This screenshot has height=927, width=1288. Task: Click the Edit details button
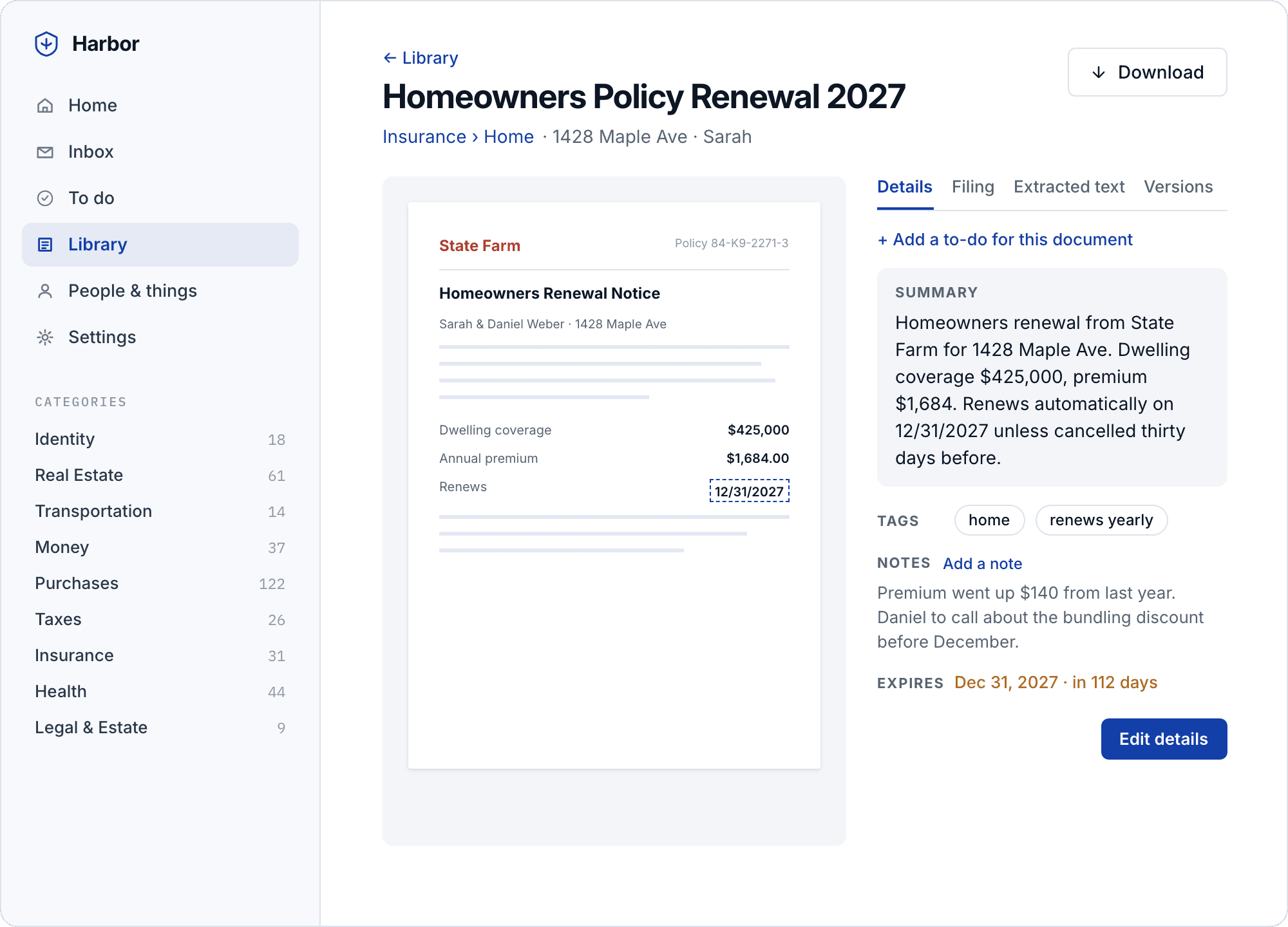point(1164,739)
